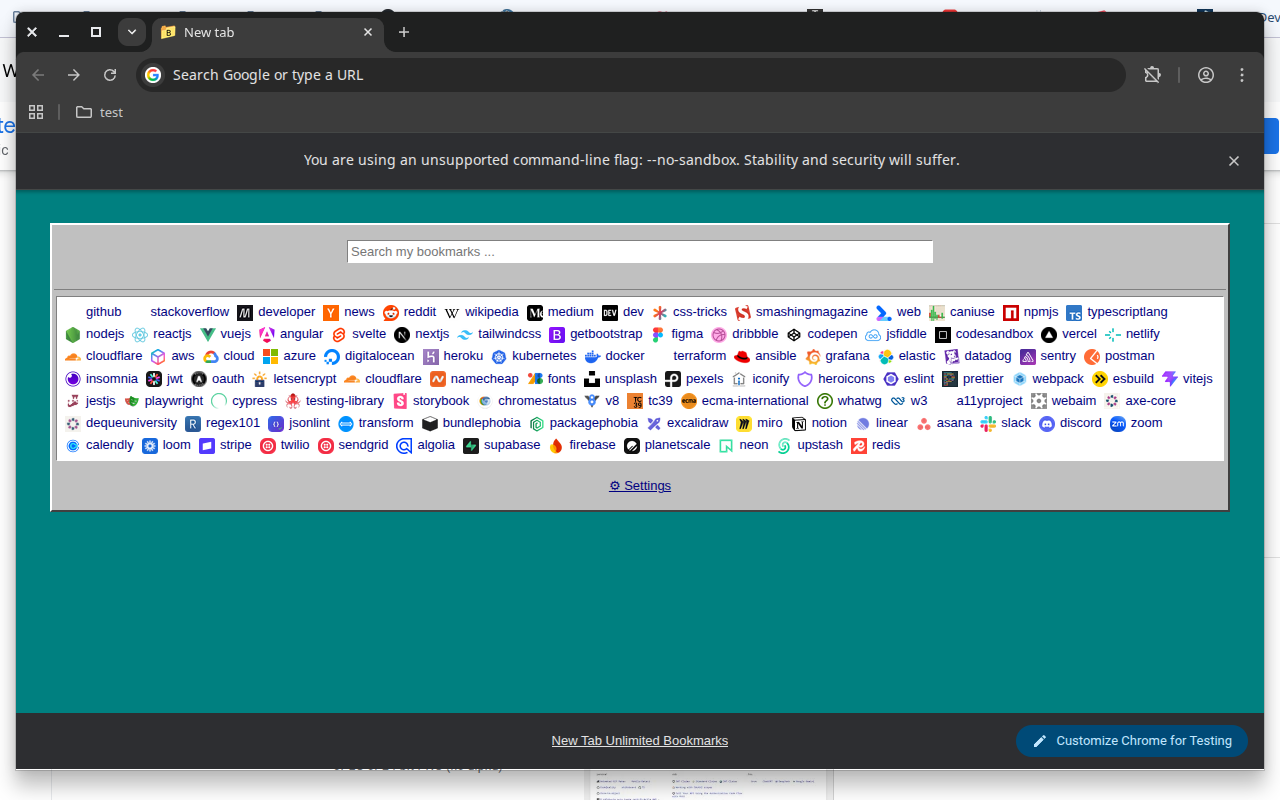Open the Chrome profile icon

point(1206,75)
